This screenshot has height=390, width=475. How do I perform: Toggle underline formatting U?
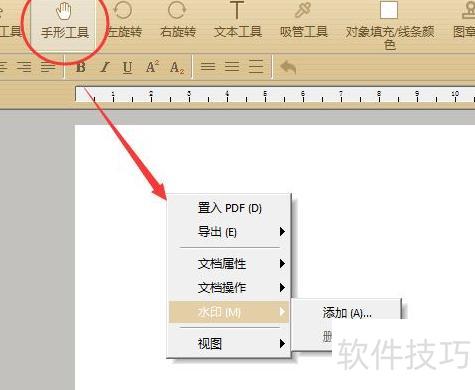(127, 68)
